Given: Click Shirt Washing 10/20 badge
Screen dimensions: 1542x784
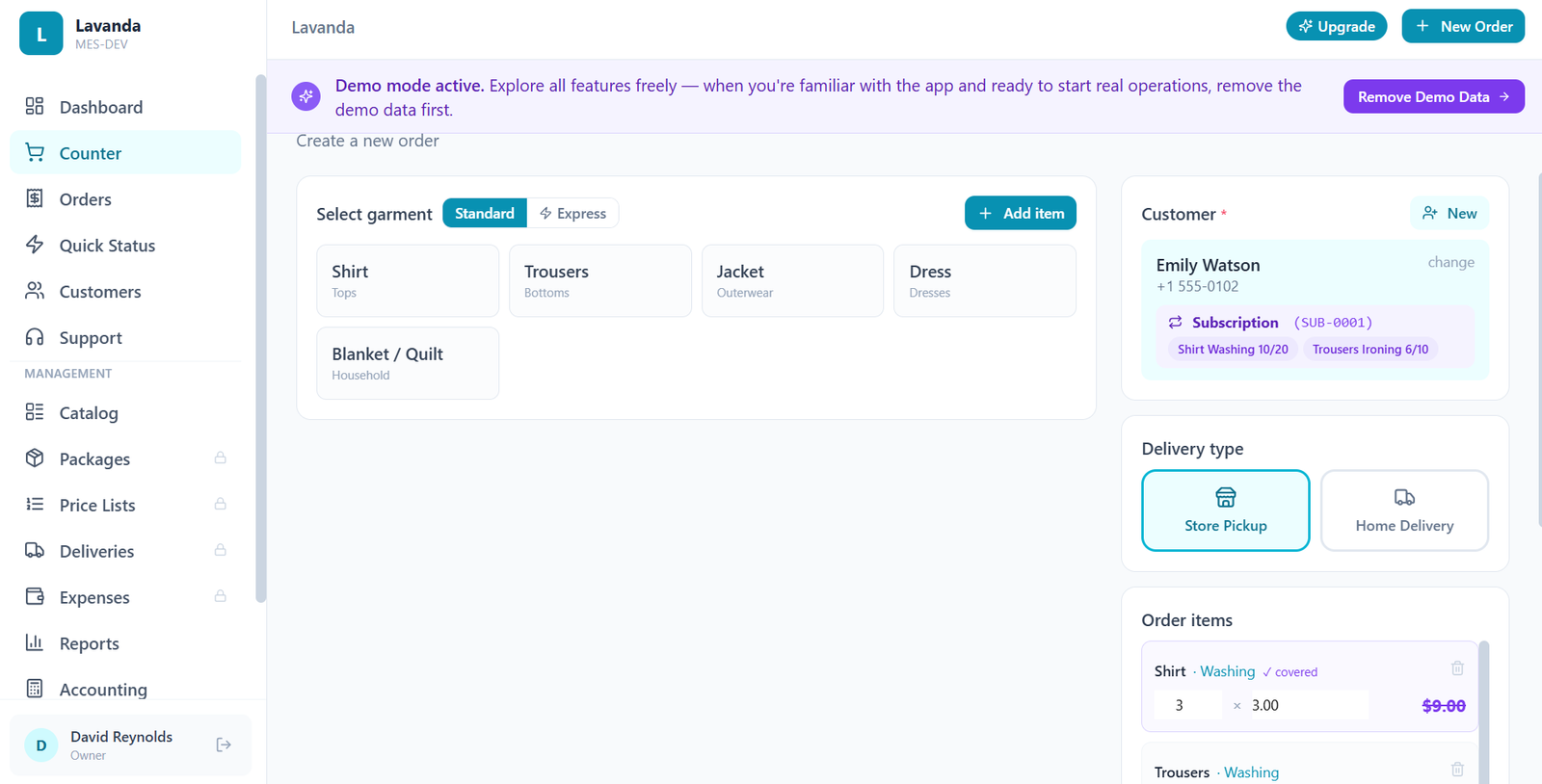Looking at the screenshot, I should tap(1233, 350).
